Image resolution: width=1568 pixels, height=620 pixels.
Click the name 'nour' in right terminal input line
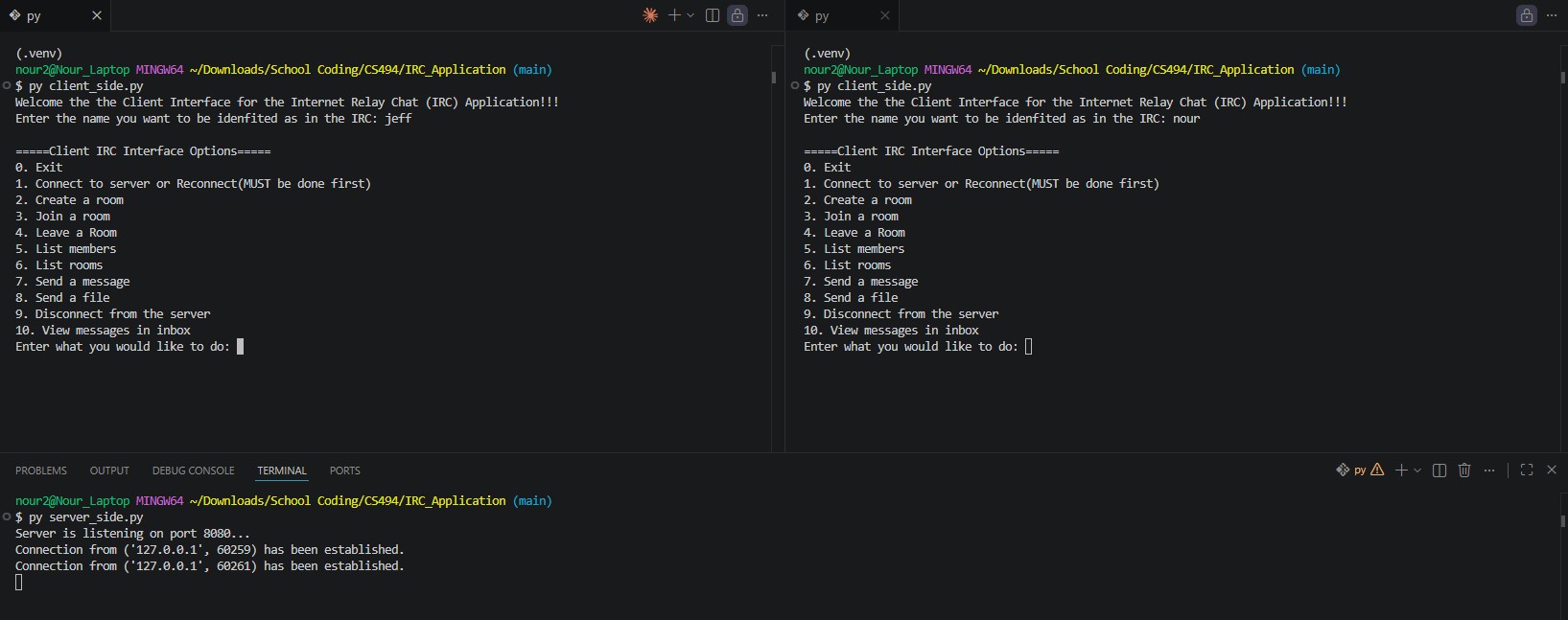coord(1186,119)
